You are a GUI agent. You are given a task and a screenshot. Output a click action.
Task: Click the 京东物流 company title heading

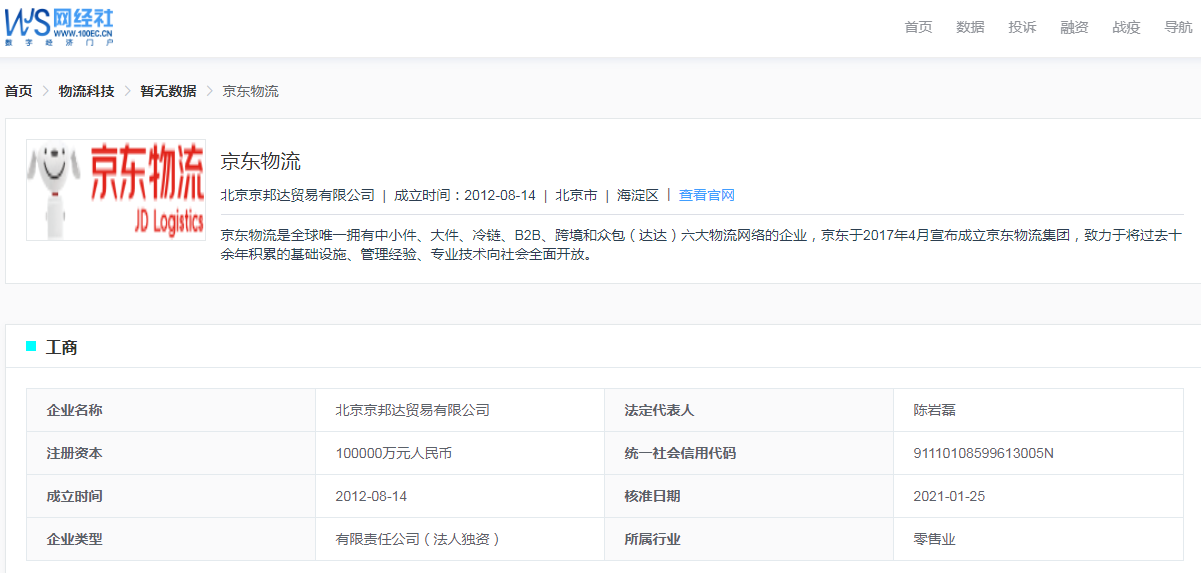coord(261,162)
